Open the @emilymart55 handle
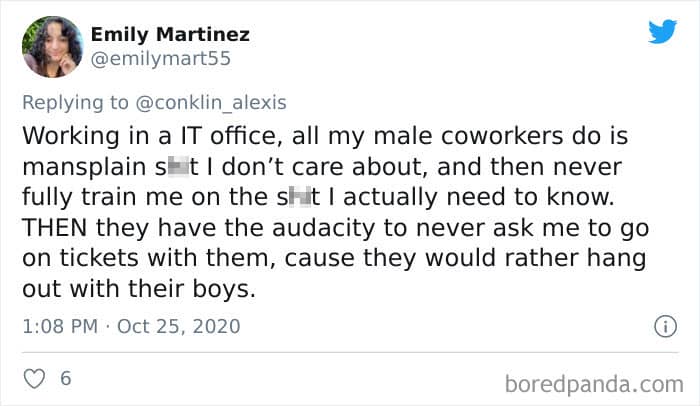The width and height of the screenshot is (700, 406). coord(160,58)
